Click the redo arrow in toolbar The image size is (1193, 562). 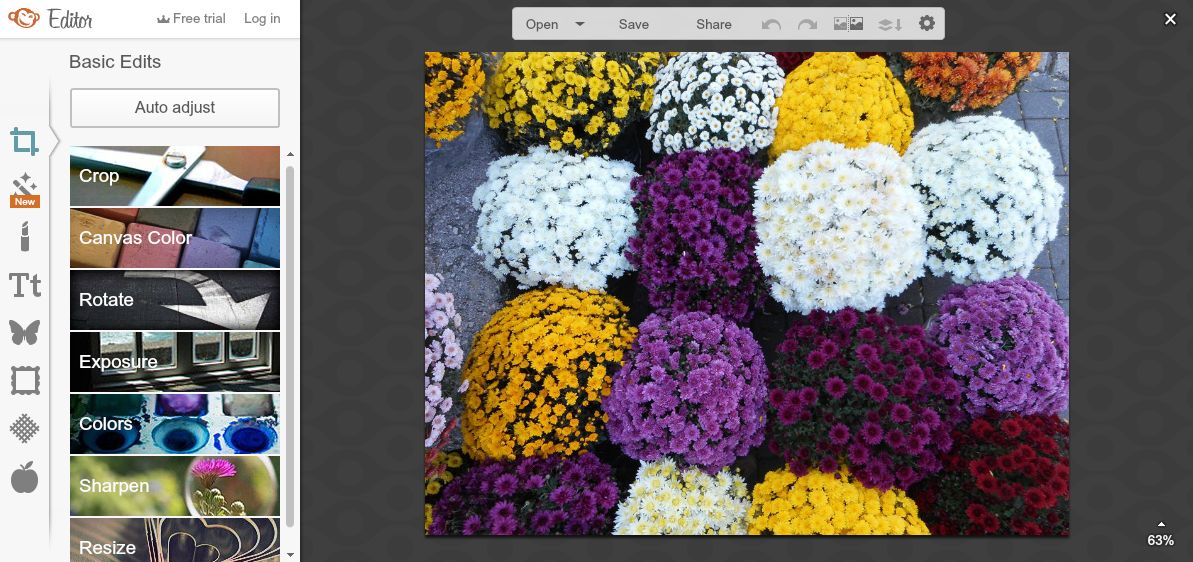807,24
